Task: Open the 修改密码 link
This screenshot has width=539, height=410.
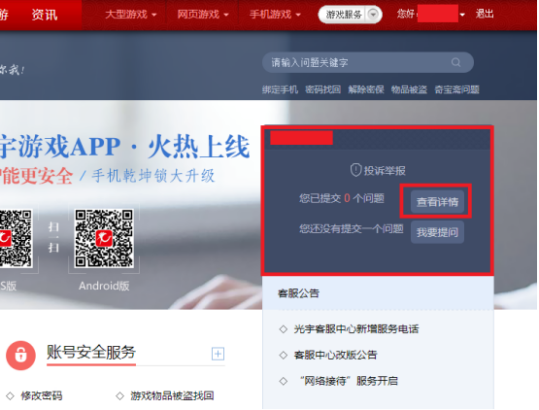Action: point(42,396)
